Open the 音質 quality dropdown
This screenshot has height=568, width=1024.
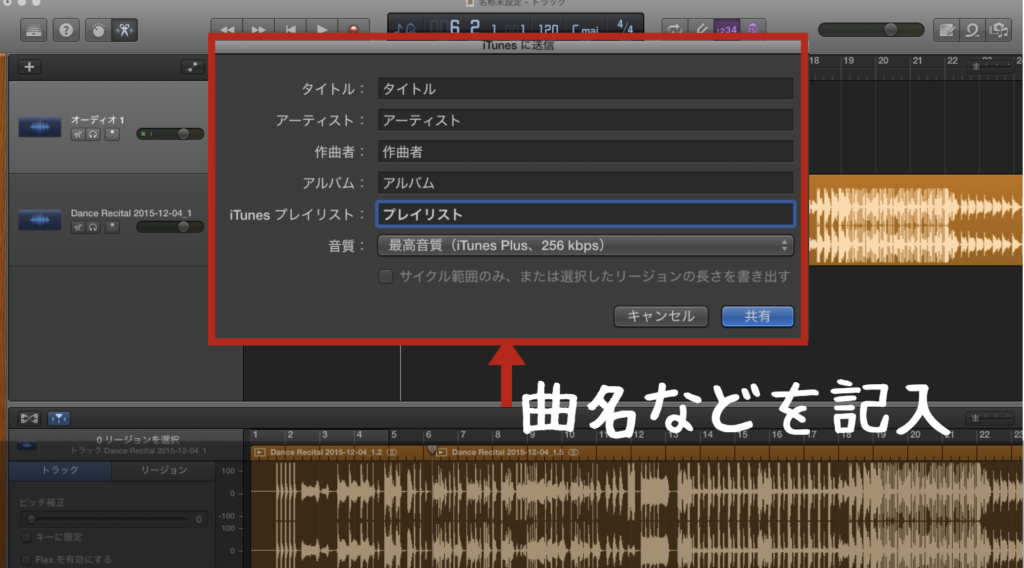pyautogui.click(x=585, y=245)
